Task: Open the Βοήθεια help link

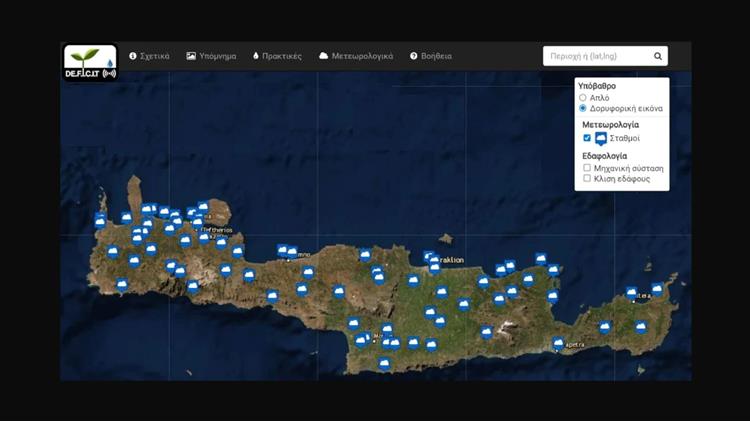Action: click(x=431, y=56)
